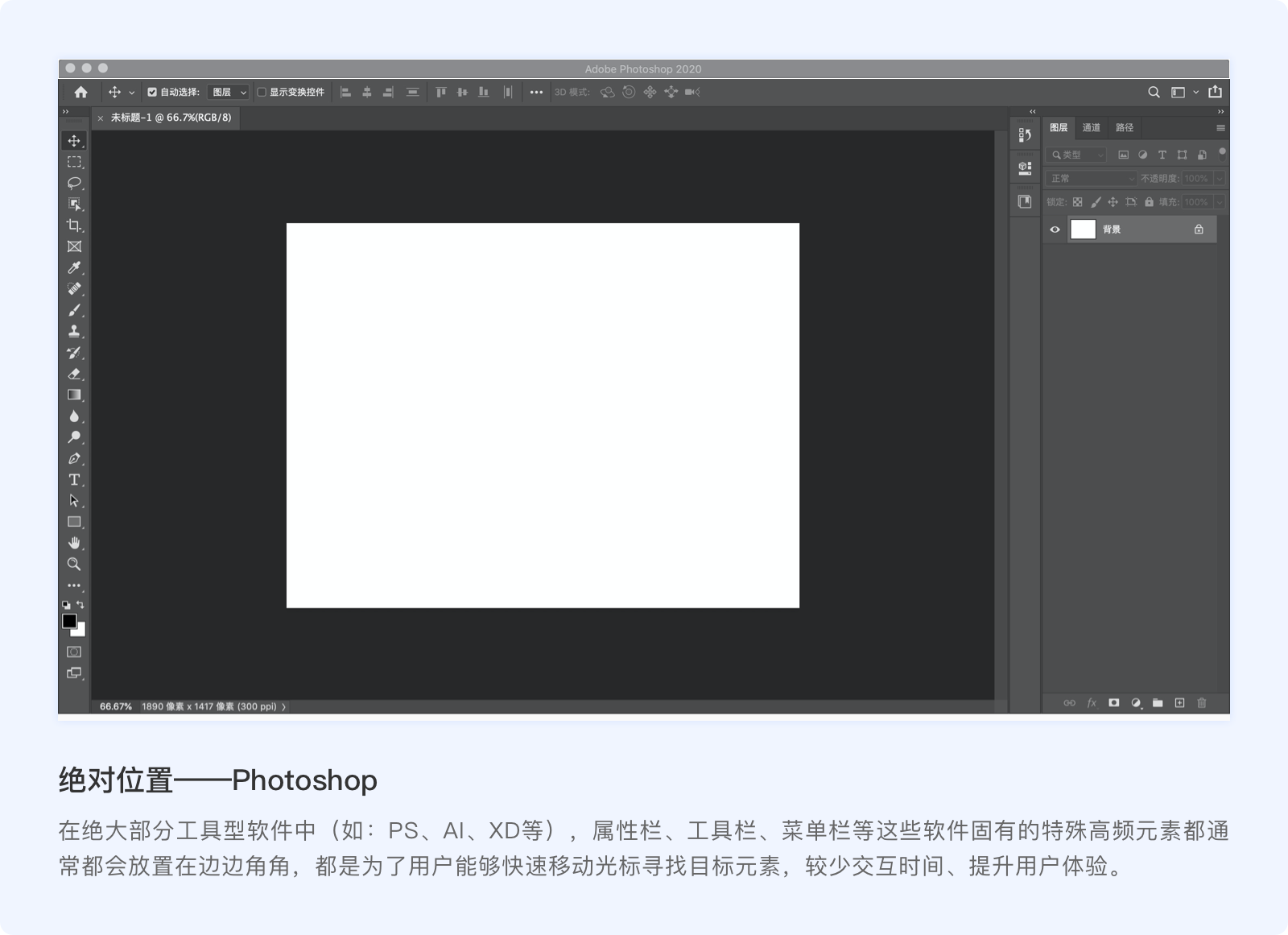Screen dimensions: 1288x935
Task: Add a layer style (fx)
Action: (x=1092, y=703)
